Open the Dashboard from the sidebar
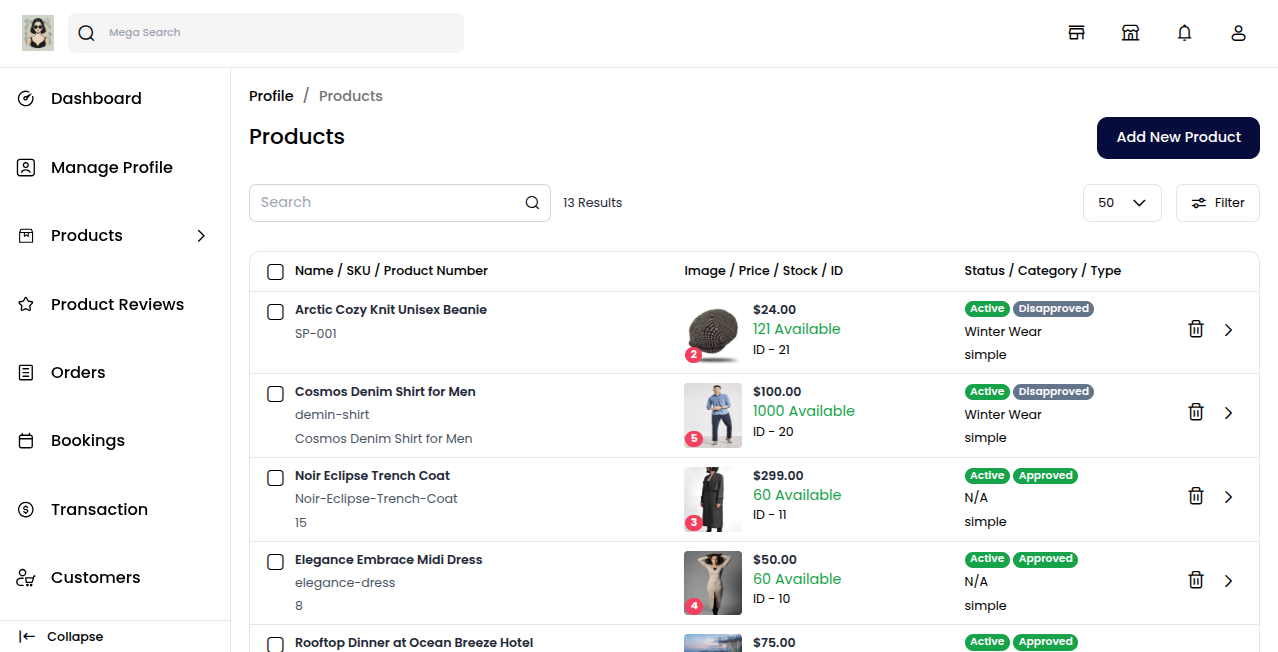Screen dimensions: 1278x652 coord(96,98)
